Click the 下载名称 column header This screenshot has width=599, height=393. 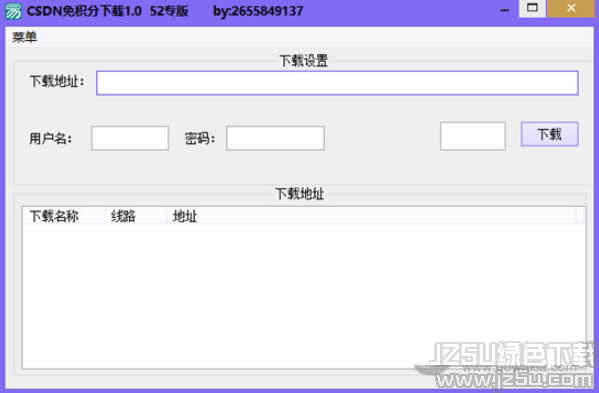point(63,216)
